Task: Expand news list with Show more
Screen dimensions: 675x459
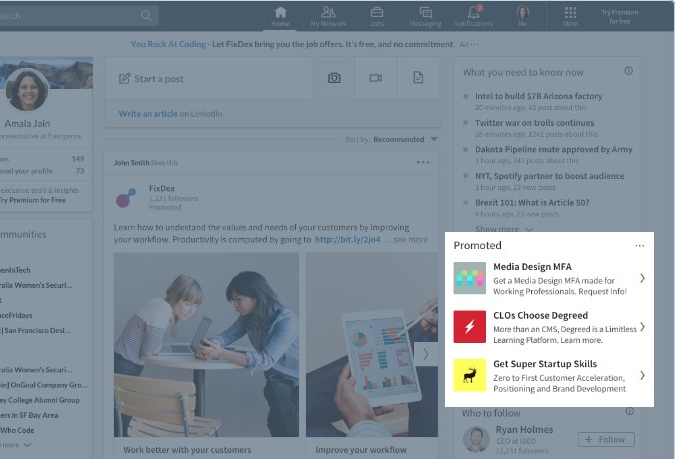Action: [504, 229]
